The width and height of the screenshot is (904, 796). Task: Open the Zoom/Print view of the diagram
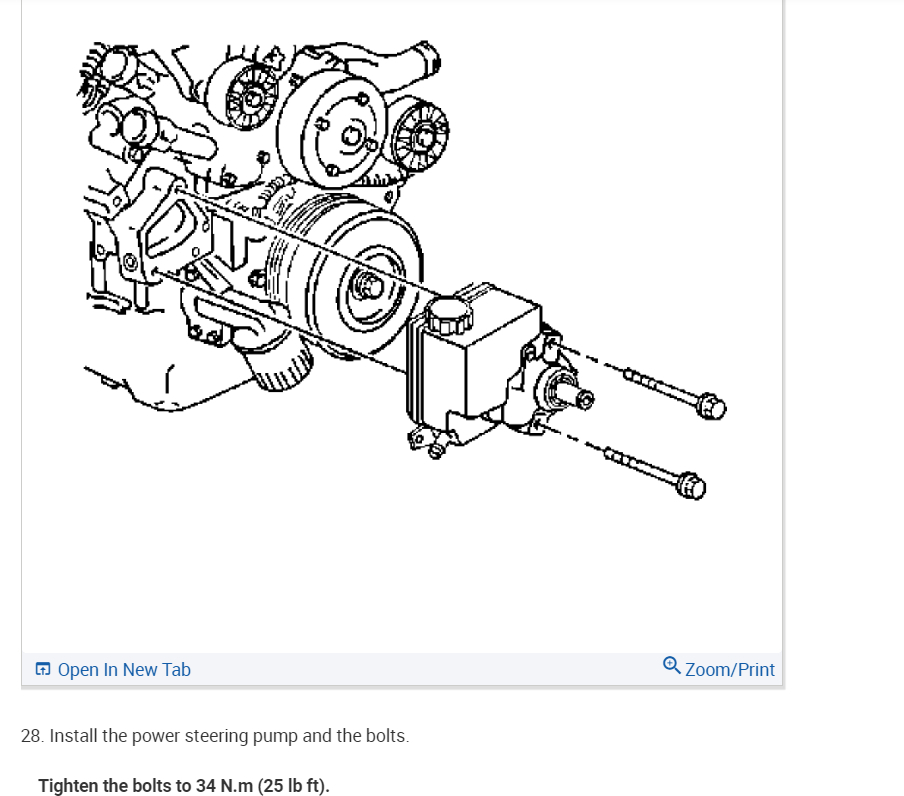tap(718, 669)
